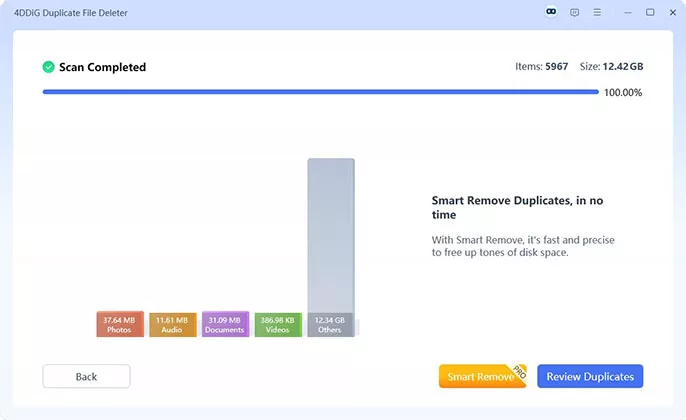Open the feedback message icon
686x420 pixels.
tap(574, 13)
